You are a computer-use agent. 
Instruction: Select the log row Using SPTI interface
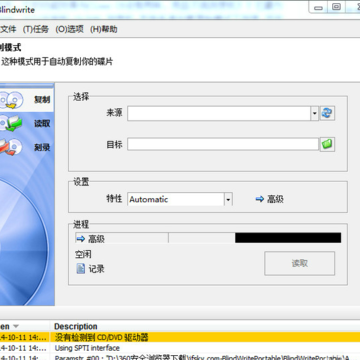click(180, 348)
